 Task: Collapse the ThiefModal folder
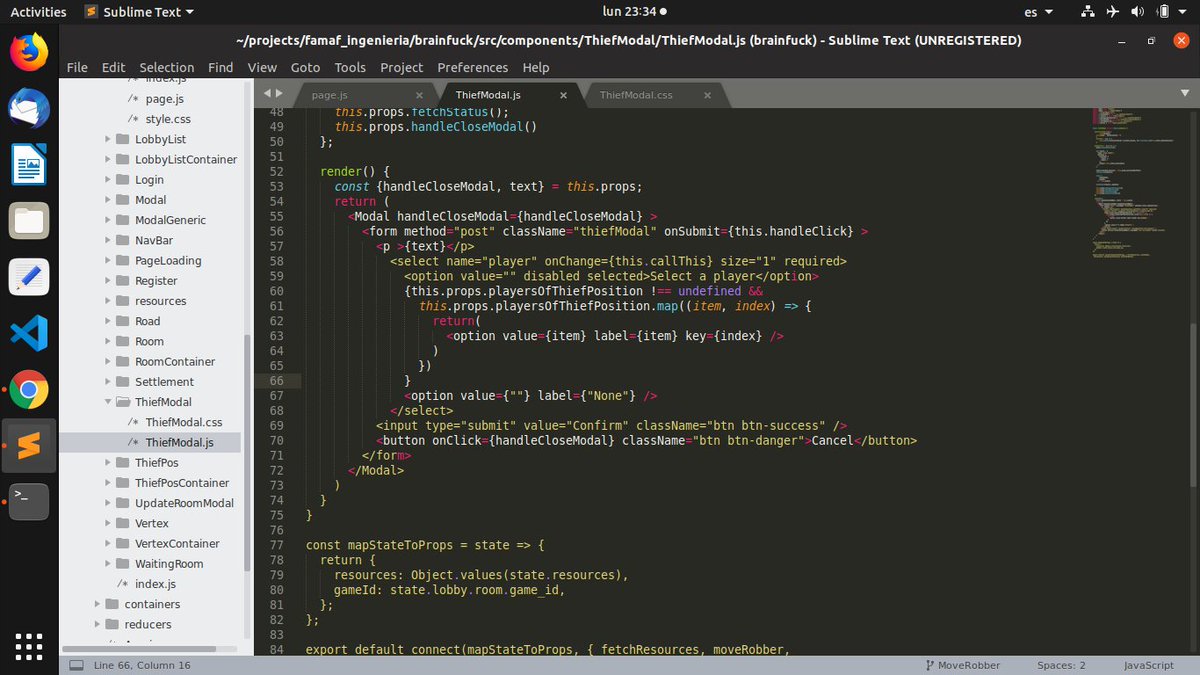coord(108,402)
